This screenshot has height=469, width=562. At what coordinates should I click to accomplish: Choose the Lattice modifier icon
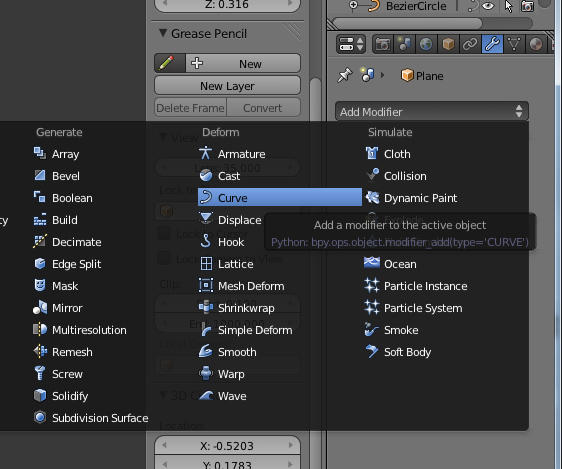click(205, 264)
